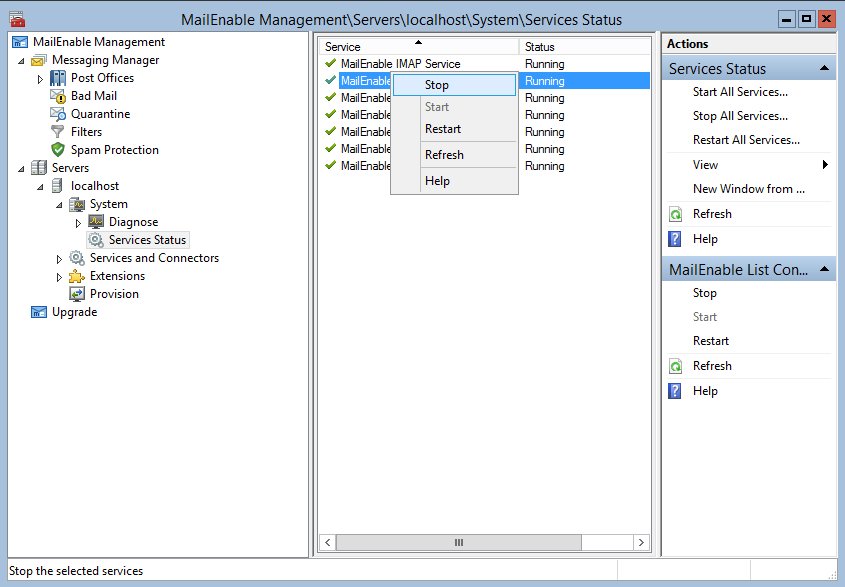Click the horizontal scrollbar thumb in services list
The image size is (845, 587).
pos(459,542)
